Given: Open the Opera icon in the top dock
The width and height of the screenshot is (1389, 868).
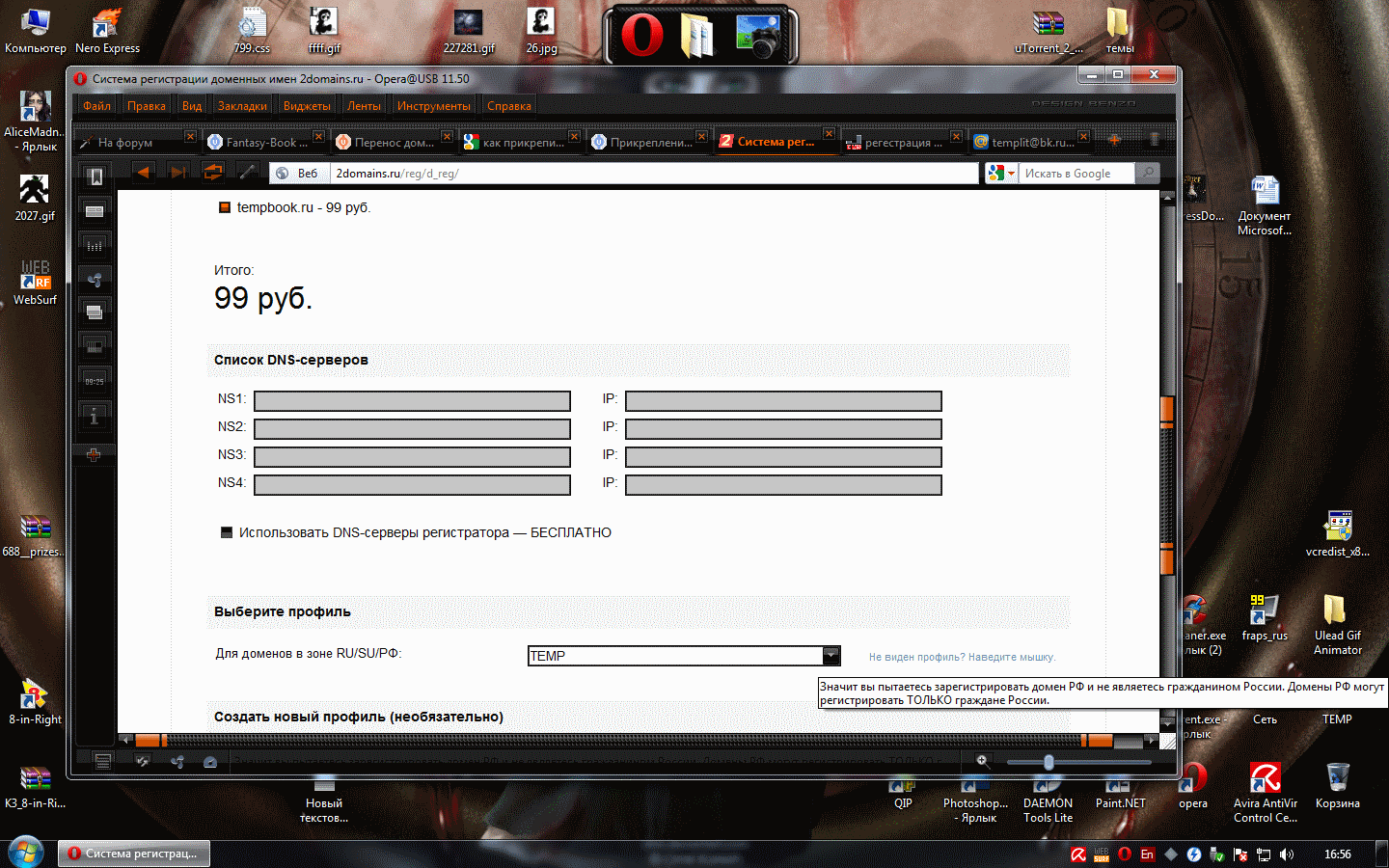Looking at the screenshot, I should click(x=641, y=36).
